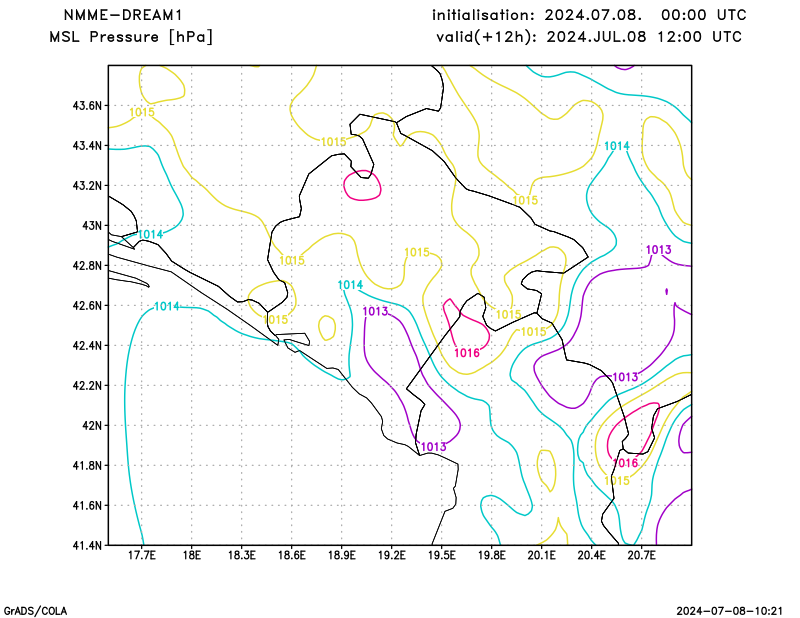Click the 20.7E longitude axis label
The height and width of the screenshot is (618, 800).
click(641, 555)
